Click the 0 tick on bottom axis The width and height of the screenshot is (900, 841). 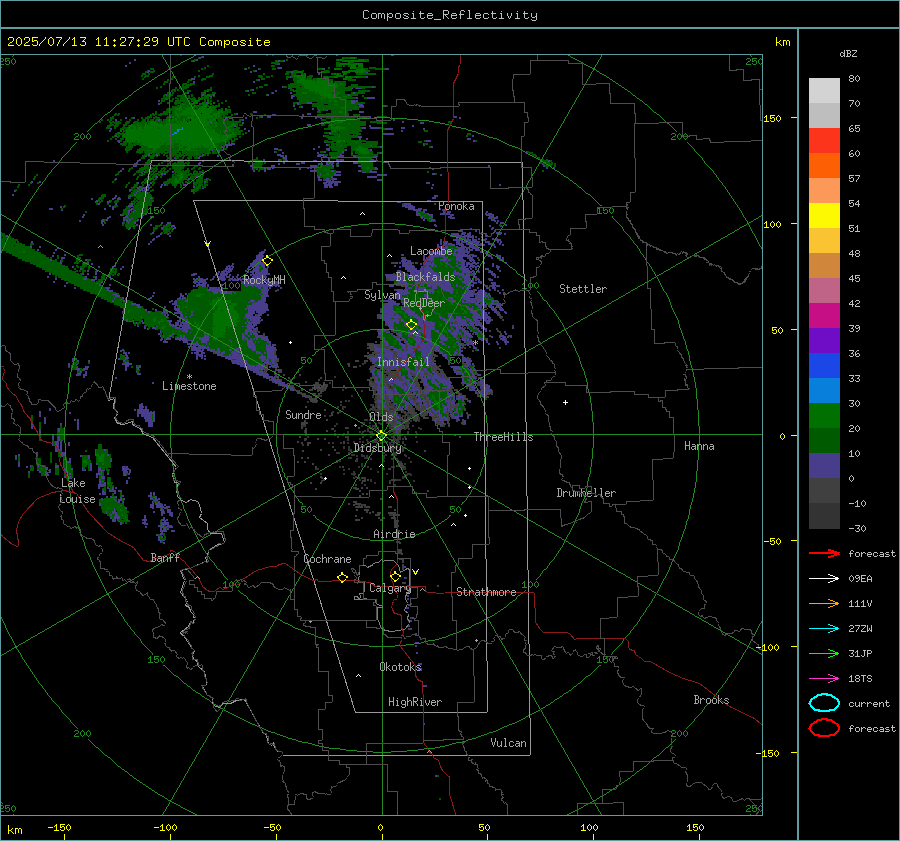[380, 827]
